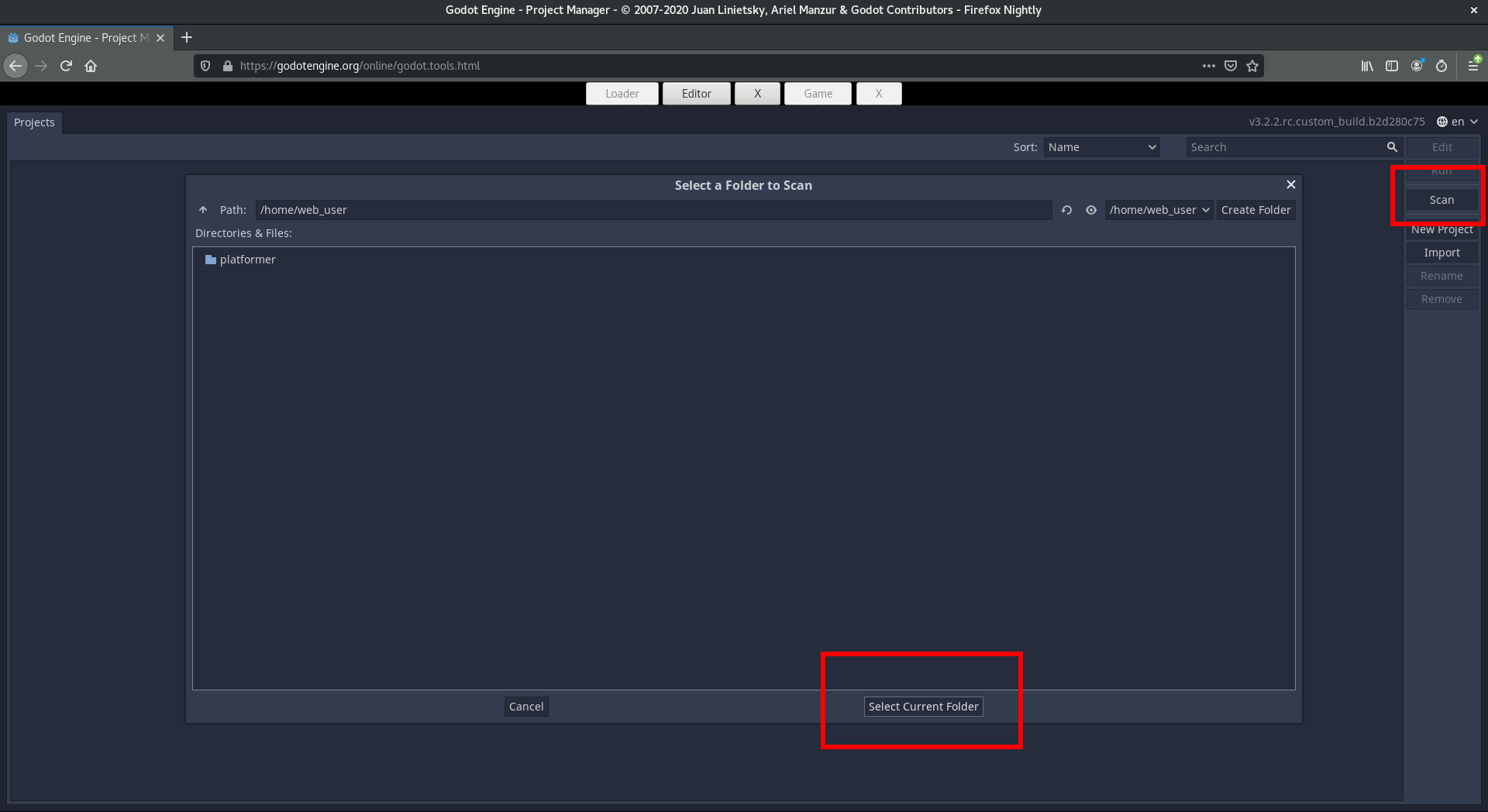Screen dimensions: 1488x812
Task: Go back in Firefox
Action: pos(15,66)
